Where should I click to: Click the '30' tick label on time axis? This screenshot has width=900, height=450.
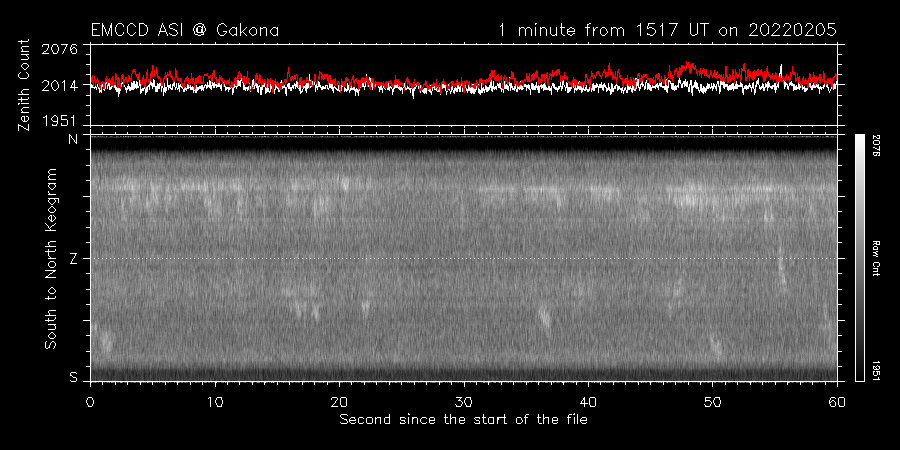[x=464, y=402]
